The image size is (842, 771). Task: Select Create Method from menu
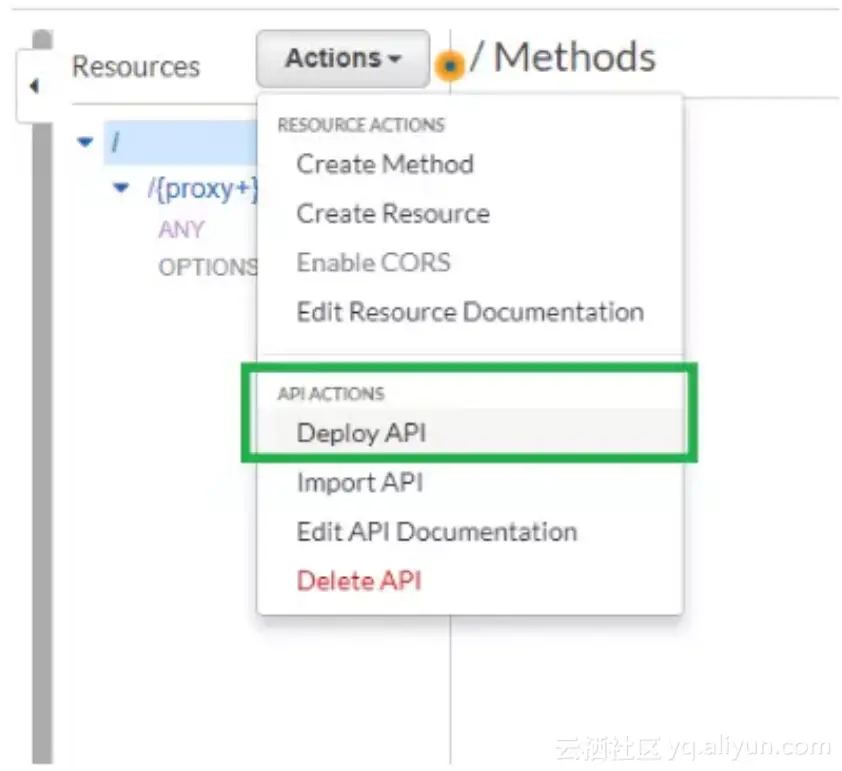tap(385, 164)
